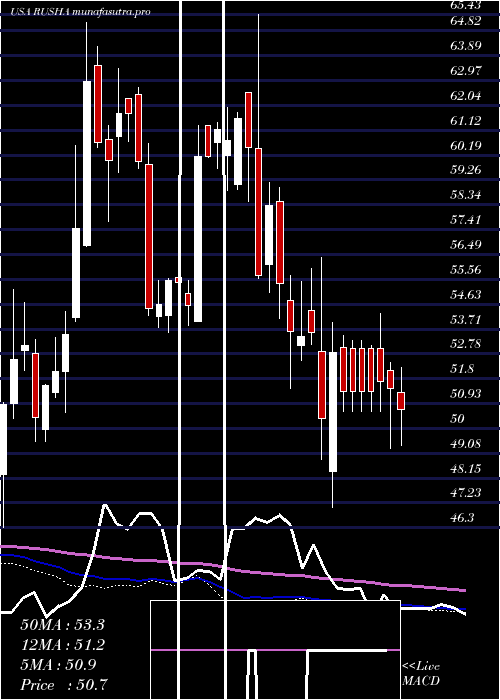This screenshot has height=700, width=500.
Task: Click the 65.43 price axis label
Action: (465, 4)
